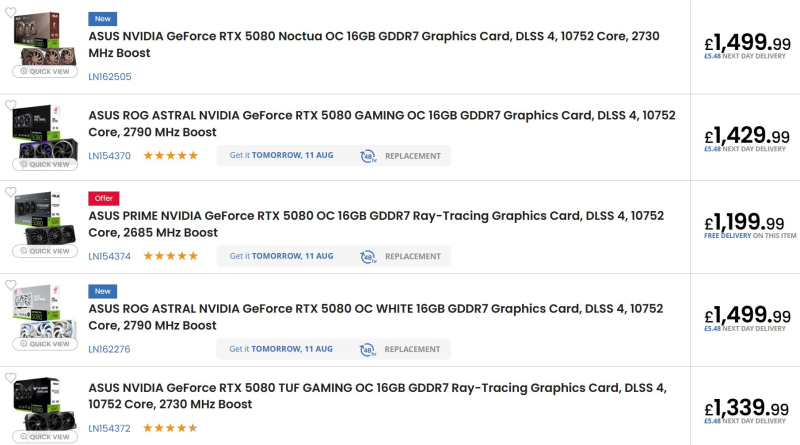Image resolution: width=800 pixels, height=445 pixels.
Task: Open Quick View for Noctua OC card
Action: (x=43, y=71)
